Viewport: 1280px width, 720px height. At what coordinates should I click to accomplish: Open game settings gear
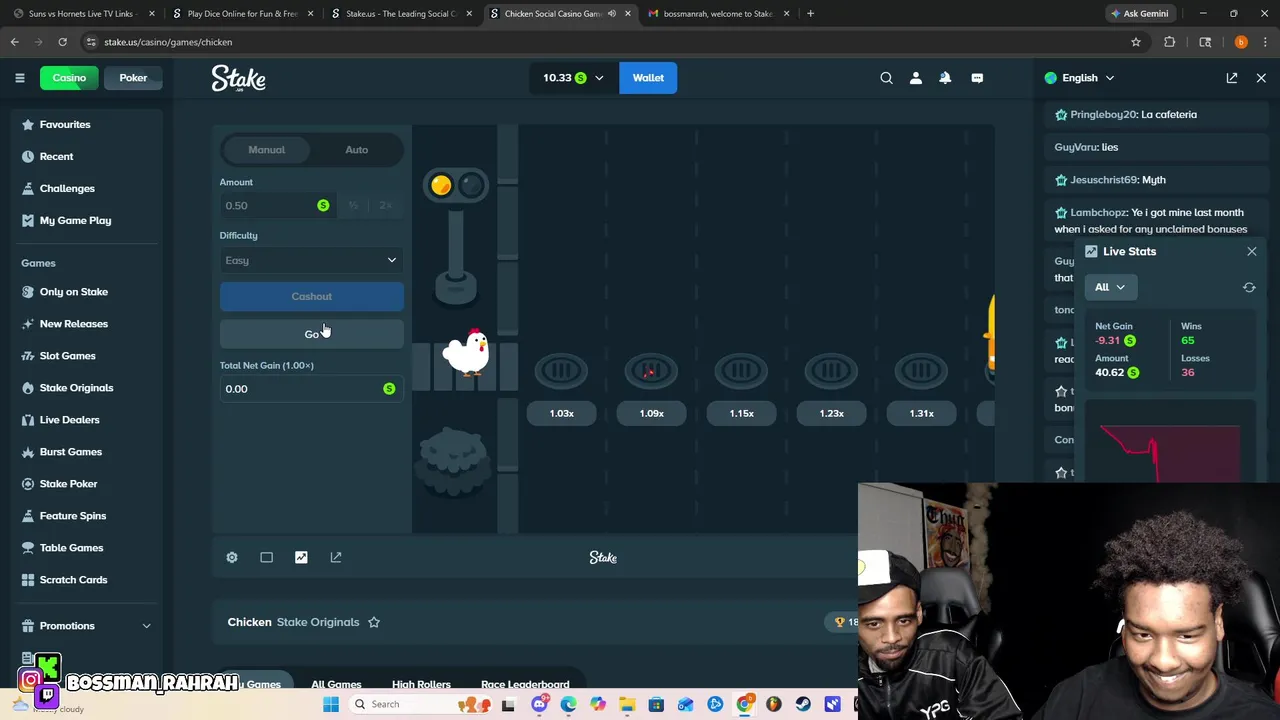(x=232, y=557)
